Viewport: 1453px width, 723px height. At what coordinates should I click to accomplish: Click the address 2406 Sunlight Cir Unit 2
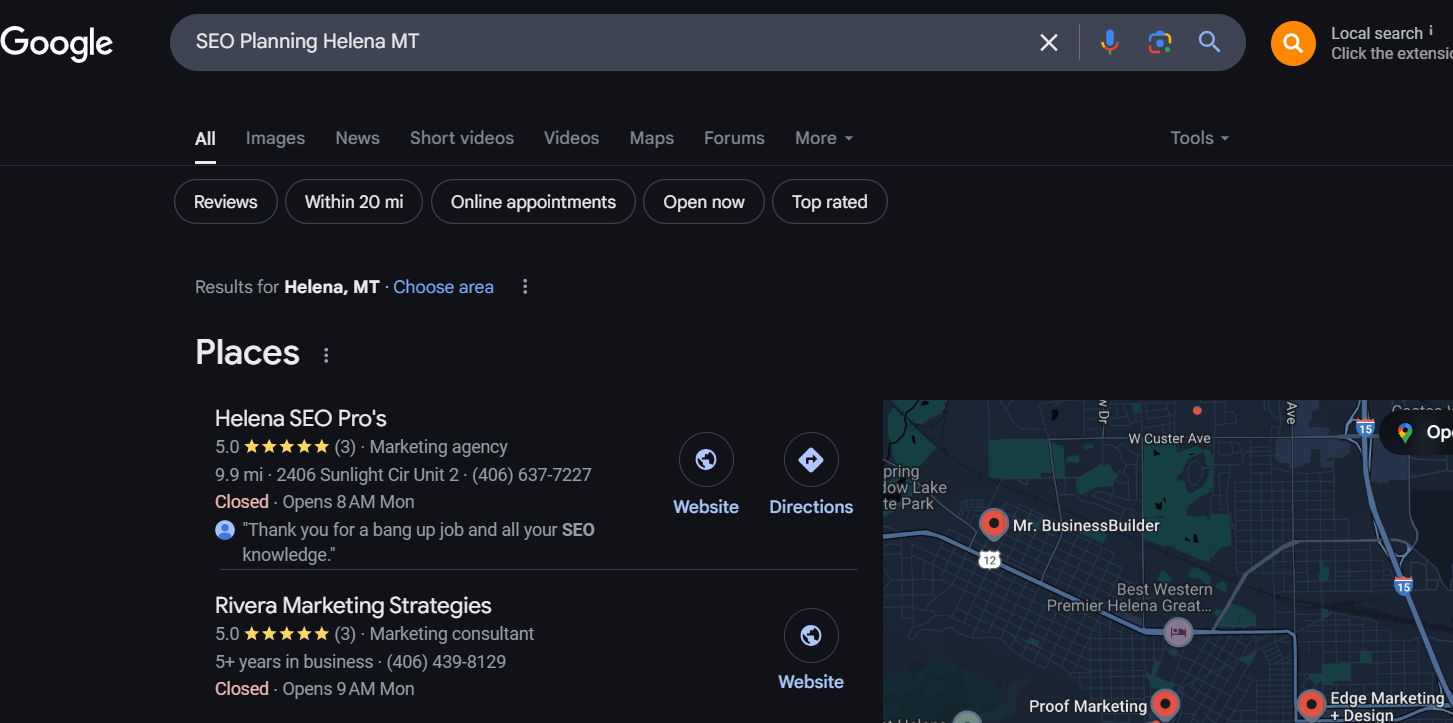(368, 474)
